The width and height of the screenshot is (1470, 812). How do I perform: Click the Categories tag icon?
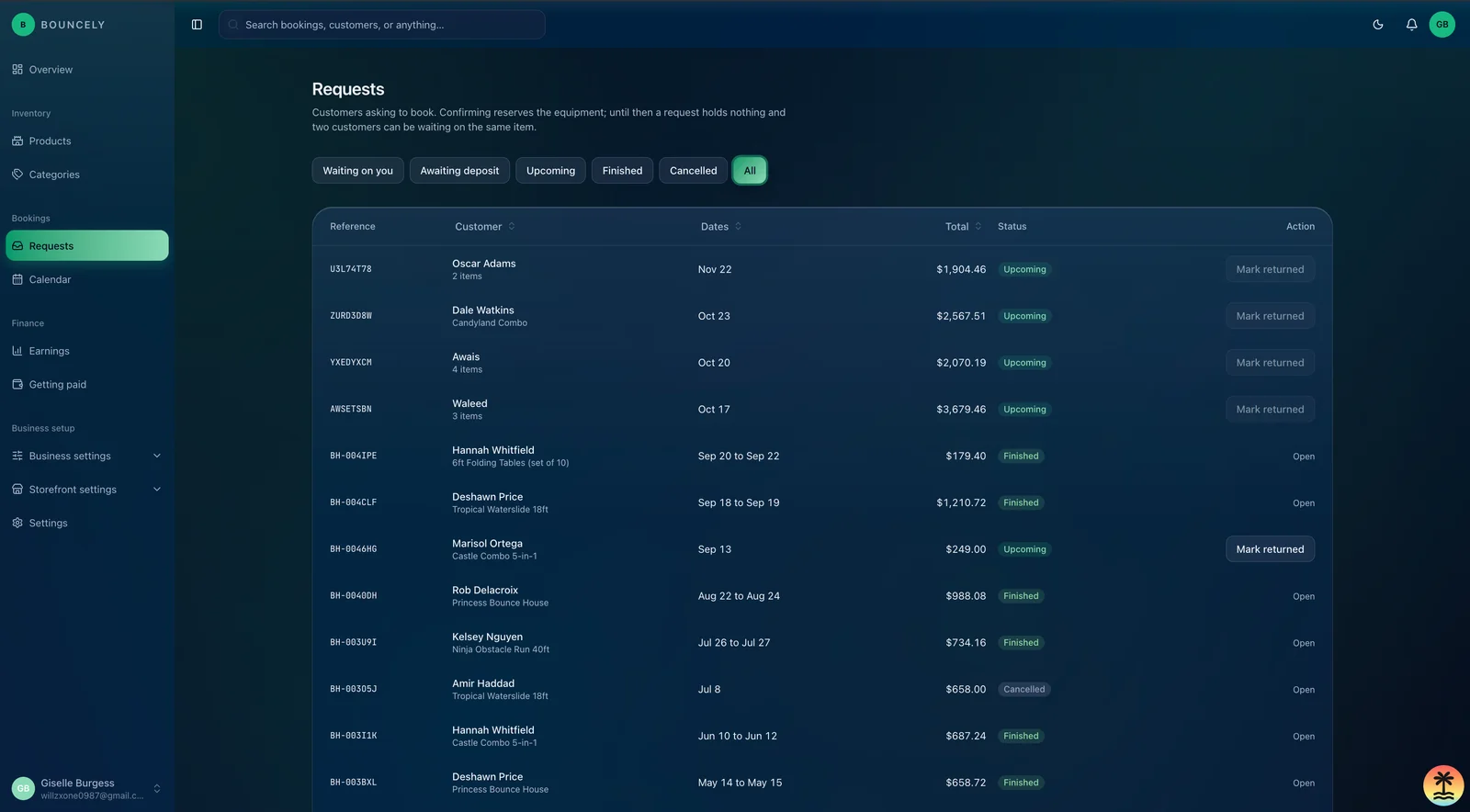coord(17,175)
